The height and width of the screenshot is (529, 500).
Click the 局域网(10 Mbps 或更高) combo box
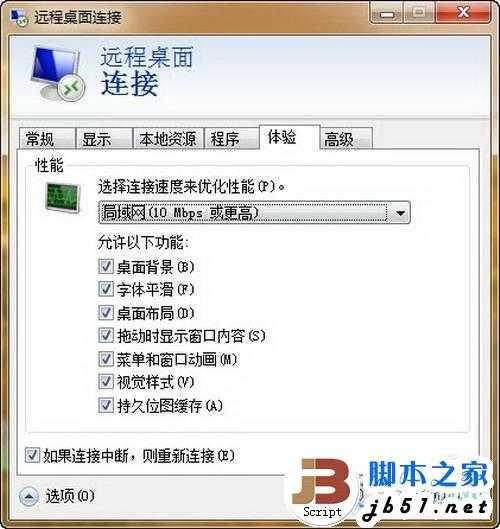(x=254, y=213)
